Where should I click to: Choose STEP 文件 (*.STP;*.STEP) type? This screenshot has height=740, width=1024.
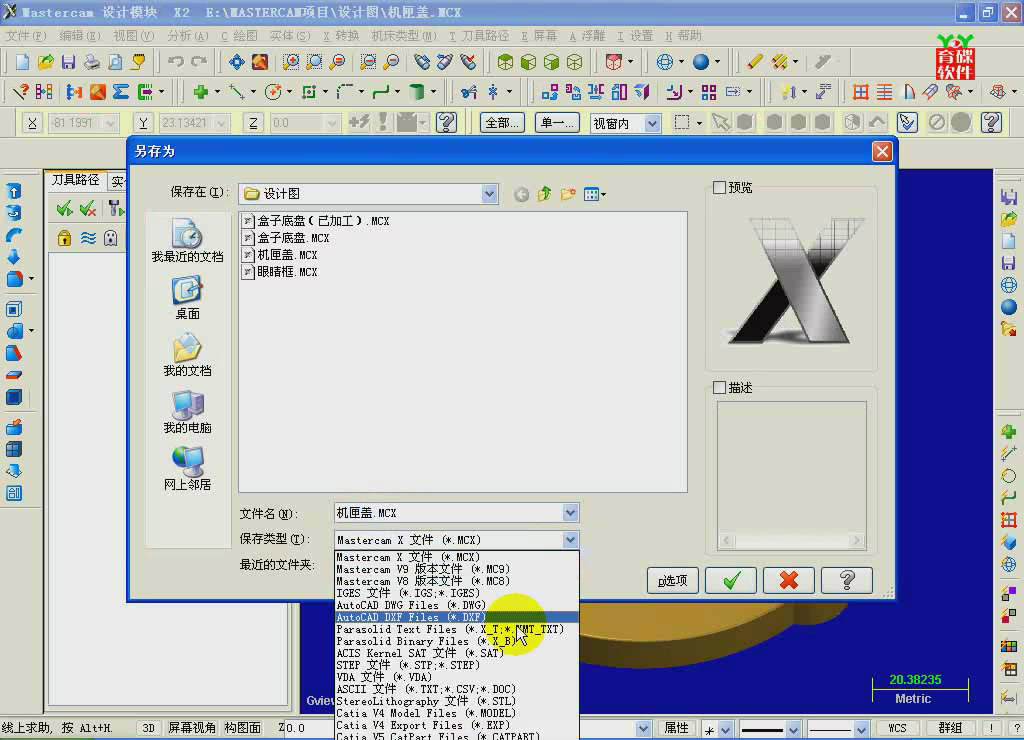tap(456, 665)
